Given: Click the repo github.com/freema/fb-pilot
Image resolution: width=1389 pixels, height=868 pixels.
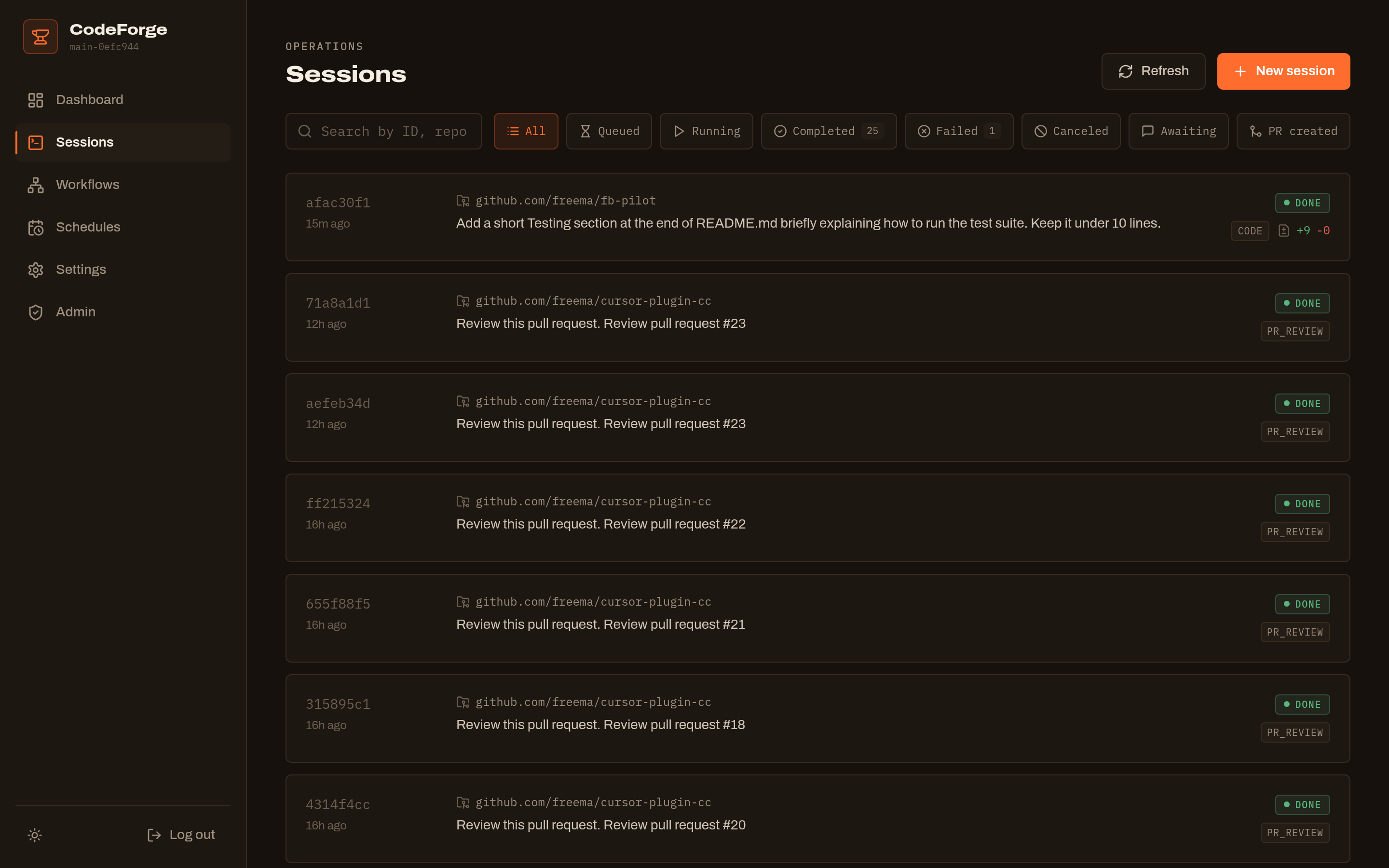Looking at the screenshot, I should (565, 201).
